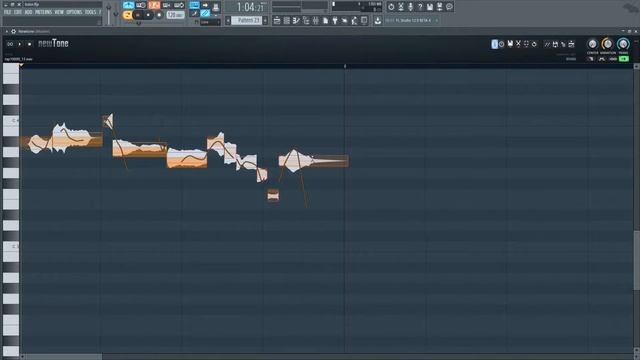
Task: Open the Channel rack icon
Action: coord(287,20)
